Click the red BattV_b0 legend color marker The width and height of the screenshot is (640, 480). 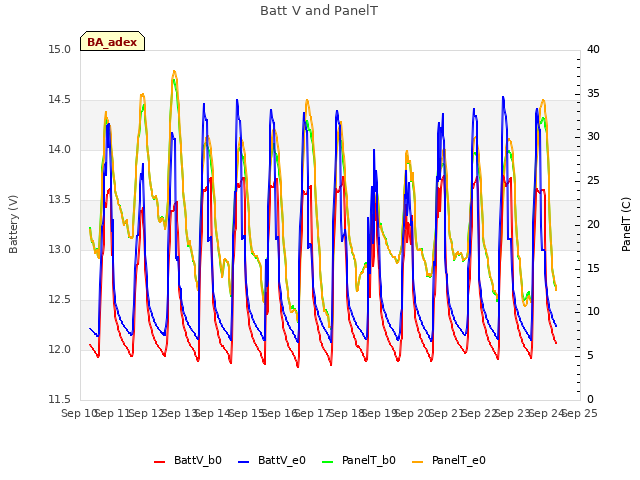click(160, 462)
